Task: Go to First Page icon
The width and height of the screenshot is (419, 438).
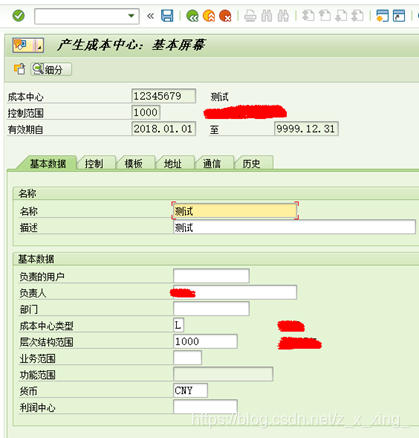Action: coord(308,16)
